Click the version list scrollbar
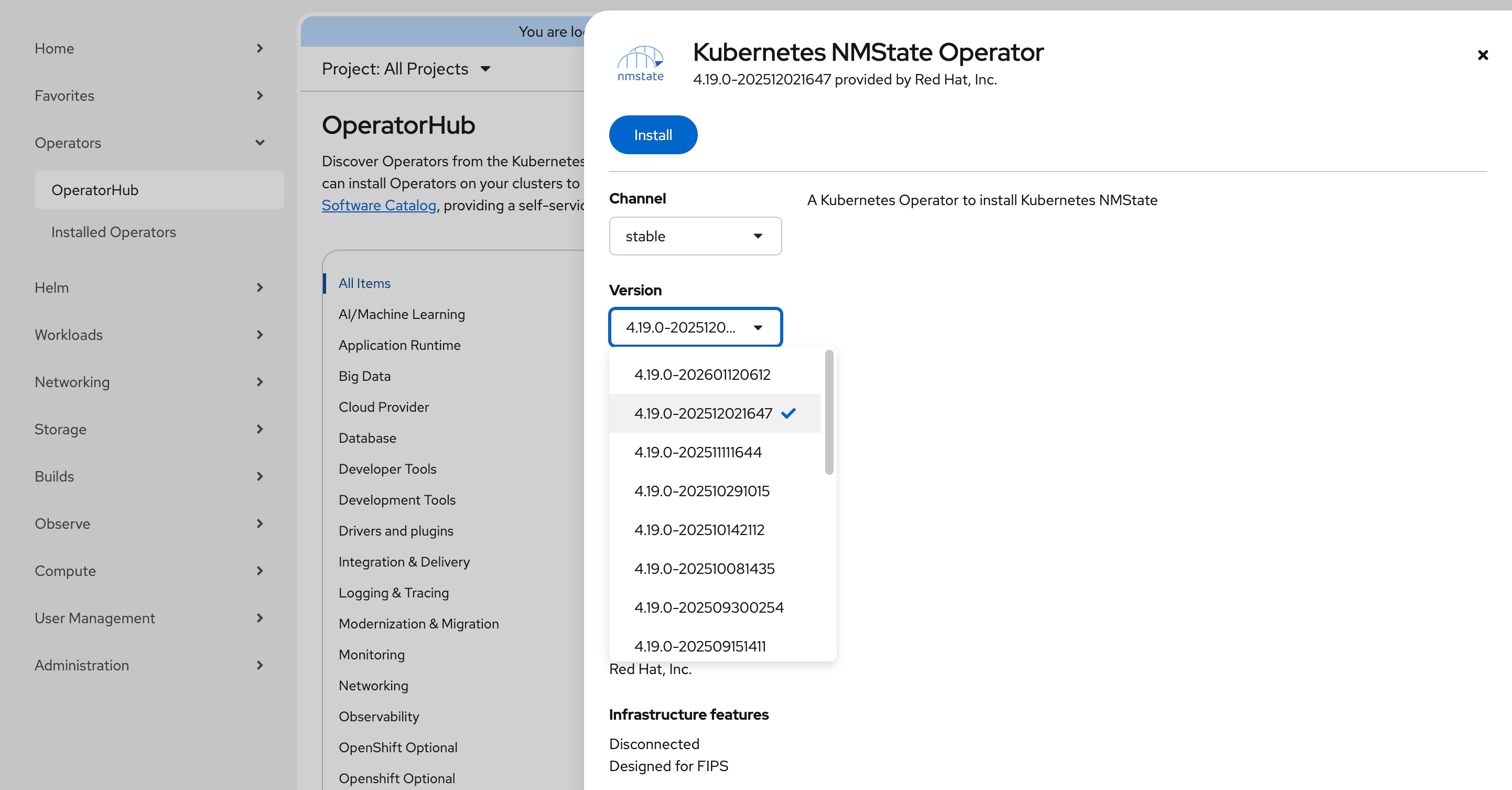 829,412
